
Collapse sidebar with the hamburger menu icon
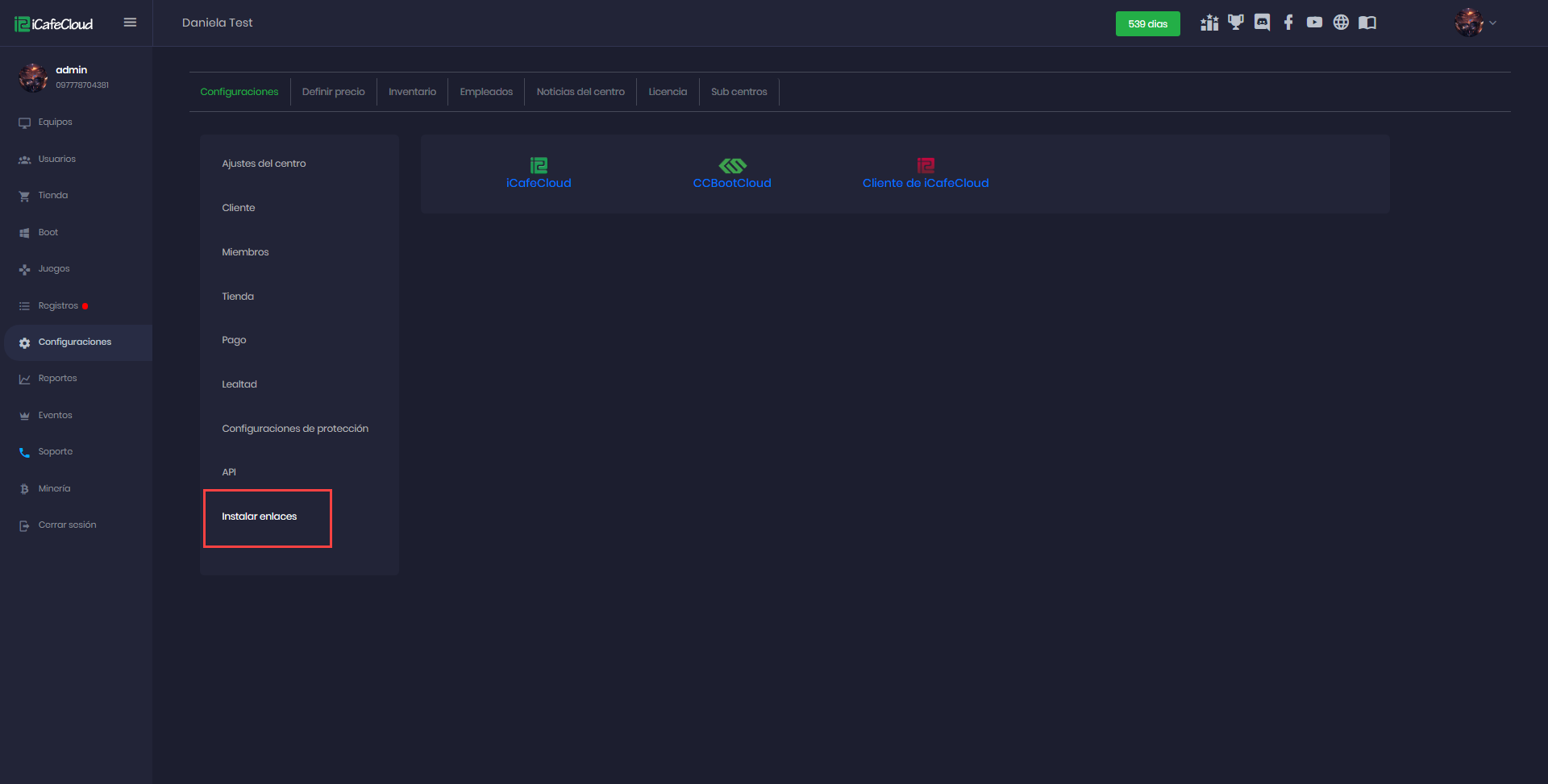(x=130, y=23)
